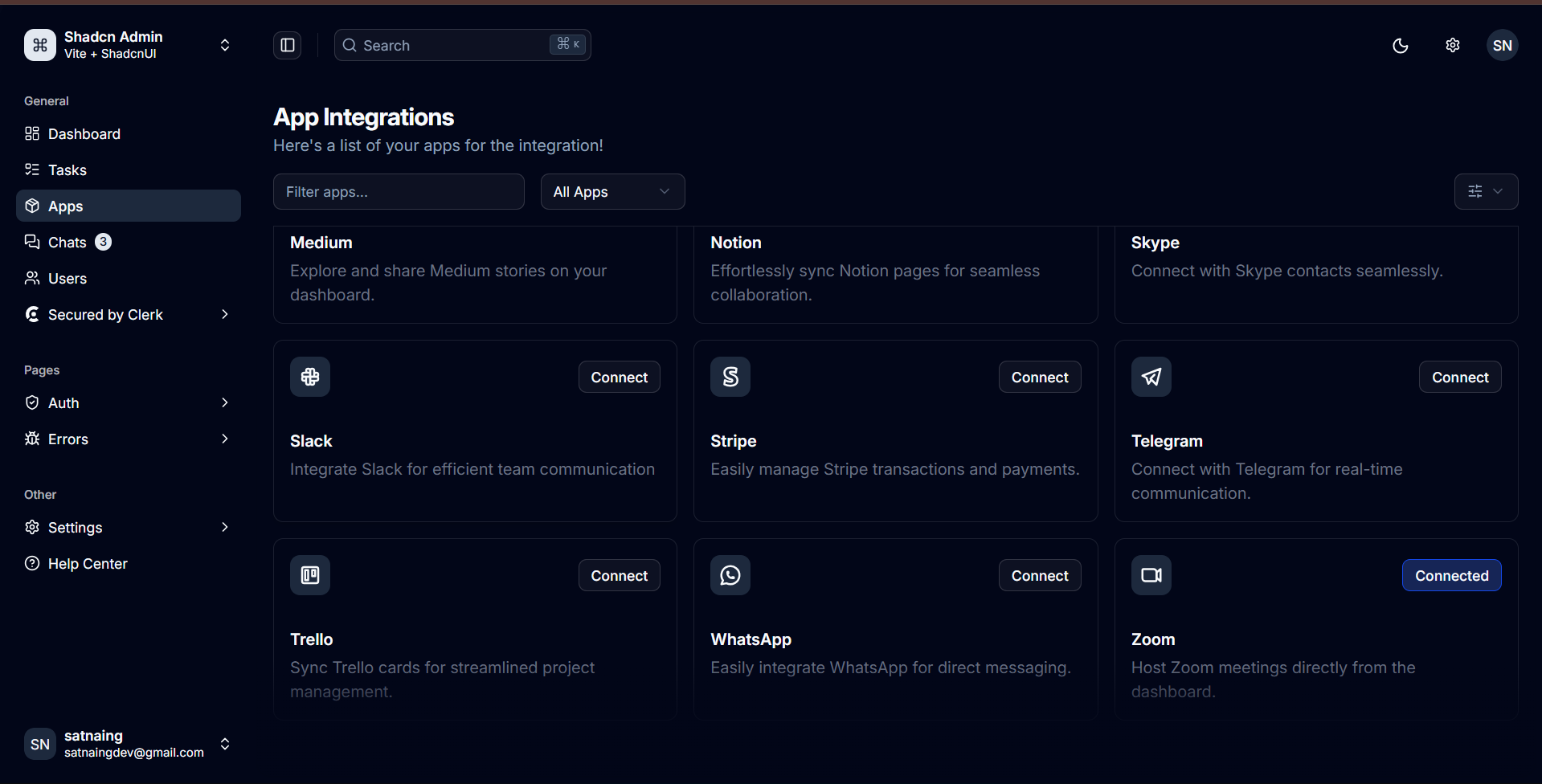Click the Chats unread badge 3
This screenshot has width=1542, height=784.
[104, 242]
